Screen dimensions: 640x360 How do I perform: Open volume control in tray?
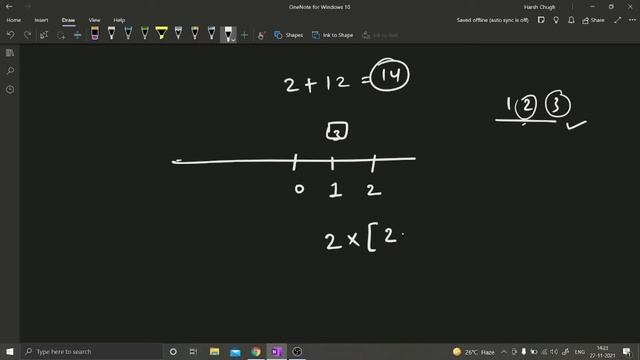point(554,352)
